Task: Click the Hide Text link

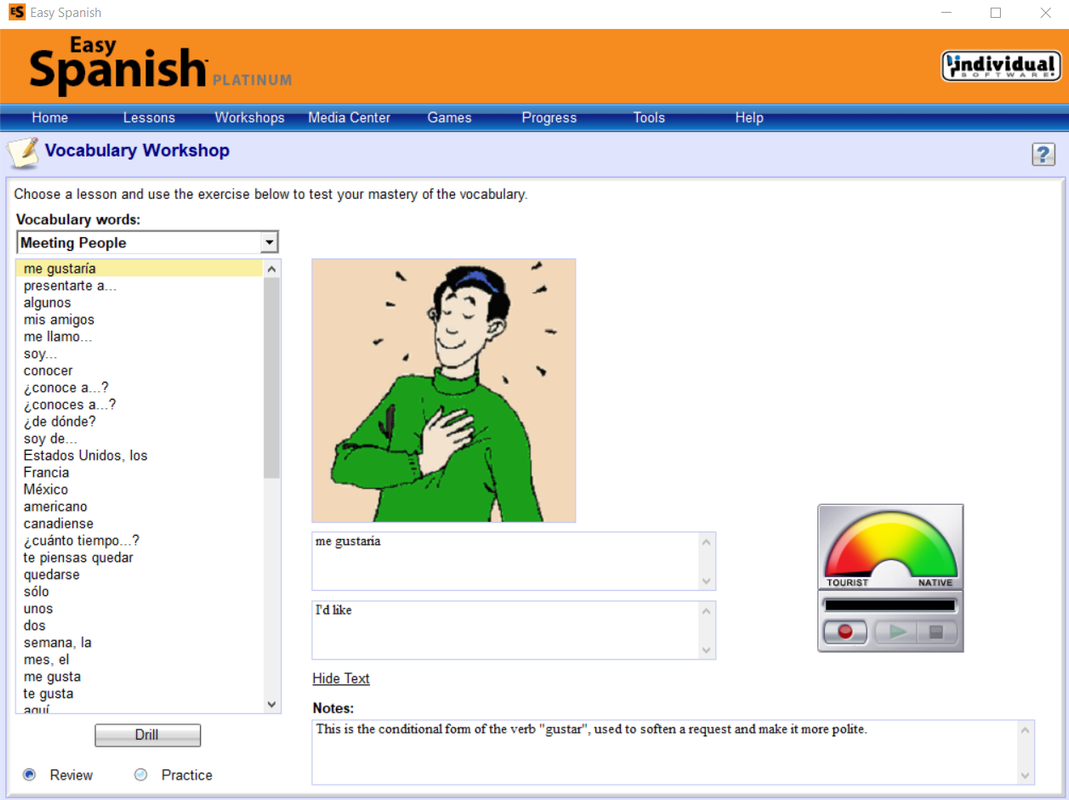Action: (x=341, y=679)
